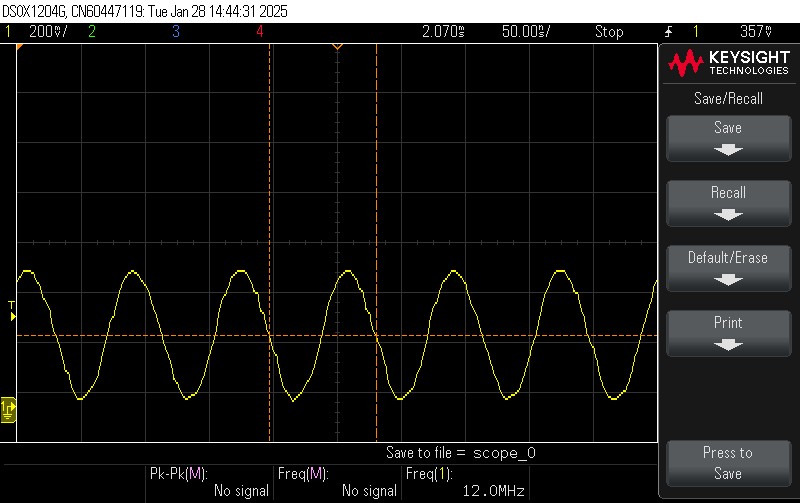This screenshot has width=800, height=503.
Task: Open the Recall submenu
Action: [x=728, y=203]
